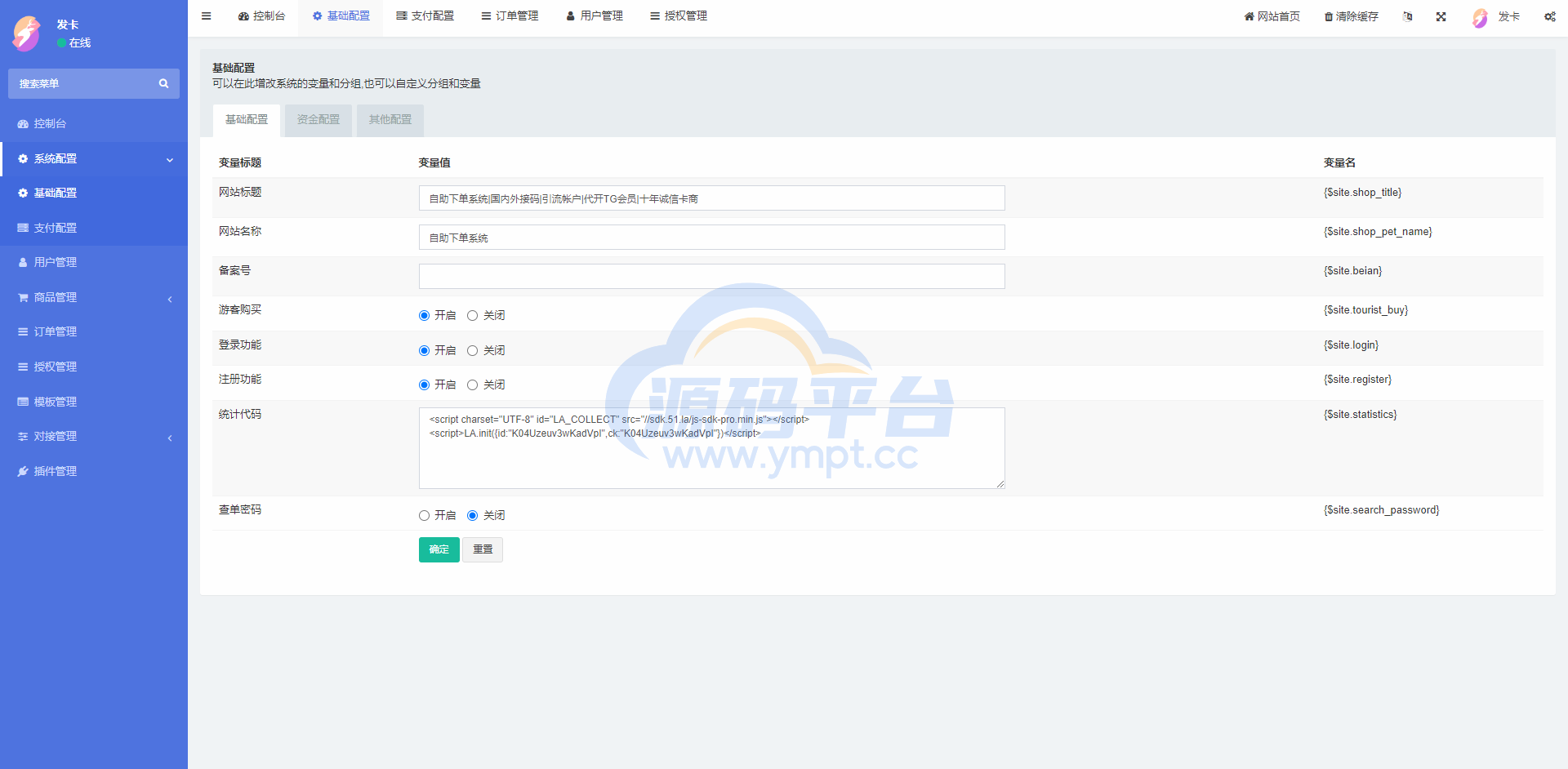Screen dimensions: 1568x769
Task: Click the 搜索菜单 search box
Action: point(94,83)
